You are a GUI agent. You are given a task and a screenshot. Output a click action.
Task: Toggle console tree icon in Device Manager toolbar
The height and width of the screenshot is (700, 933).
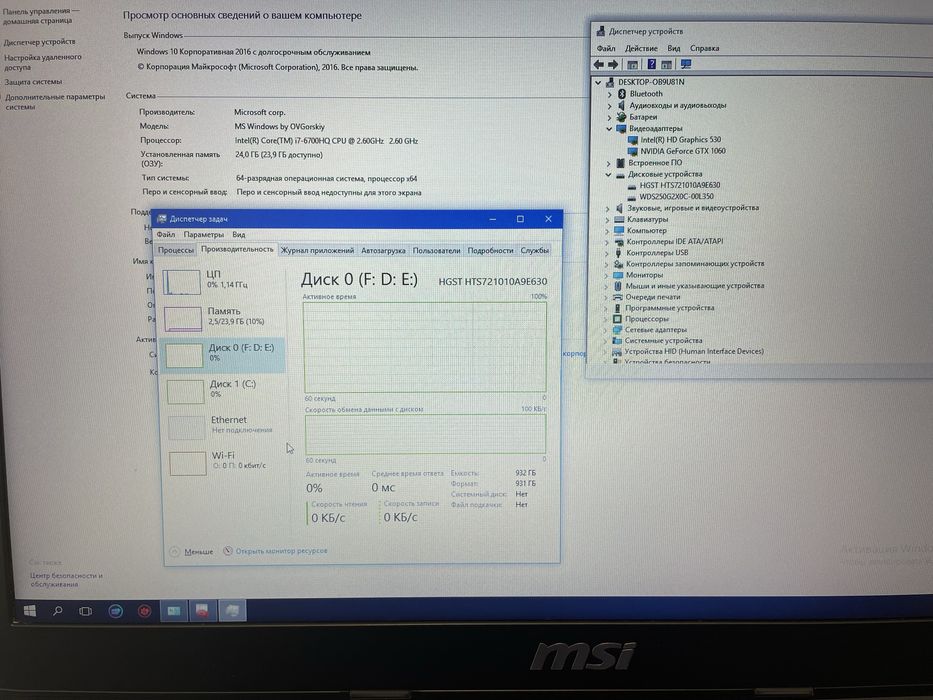633,64
